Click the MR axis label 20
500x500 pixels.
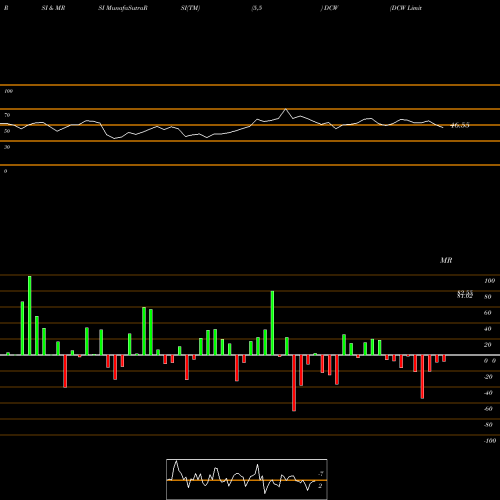click(x=488, y=345)
